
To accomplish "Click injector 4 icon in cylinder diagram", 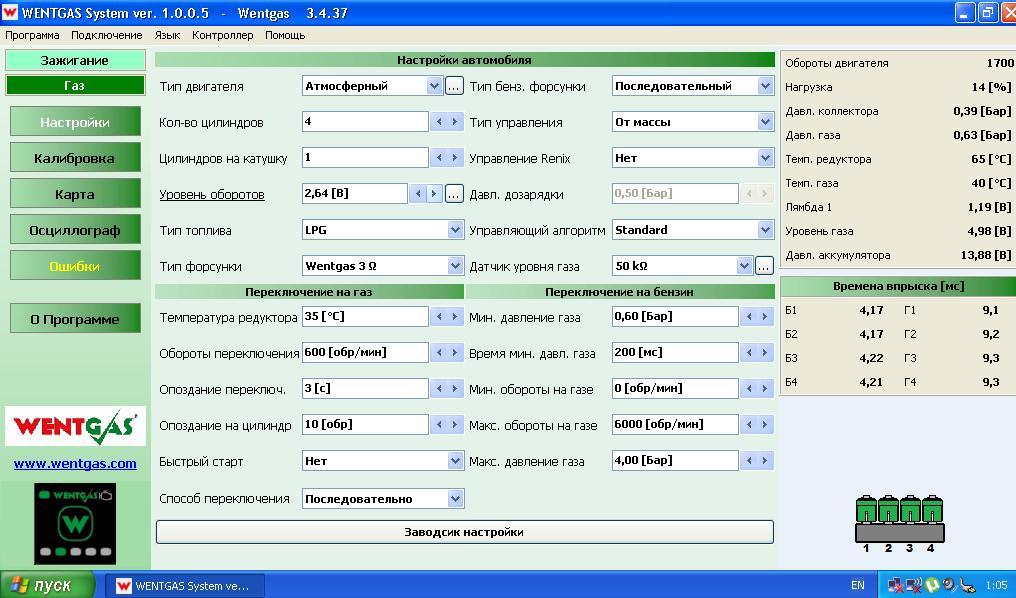I will [932, 510].
